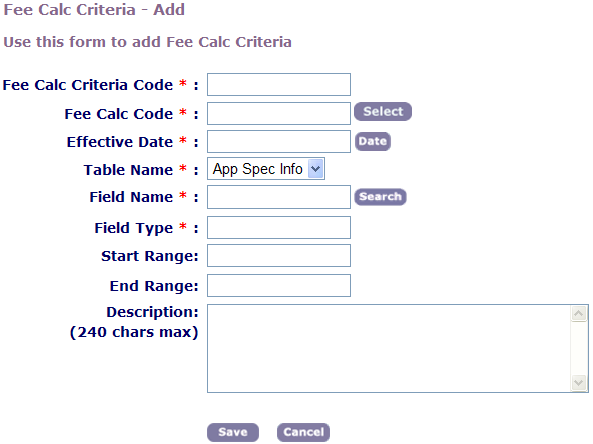The width and height of the screenshot is (593, 444).
Task: Open Fee Calc Code picker via Select button
Action: (x=383, y=112)
